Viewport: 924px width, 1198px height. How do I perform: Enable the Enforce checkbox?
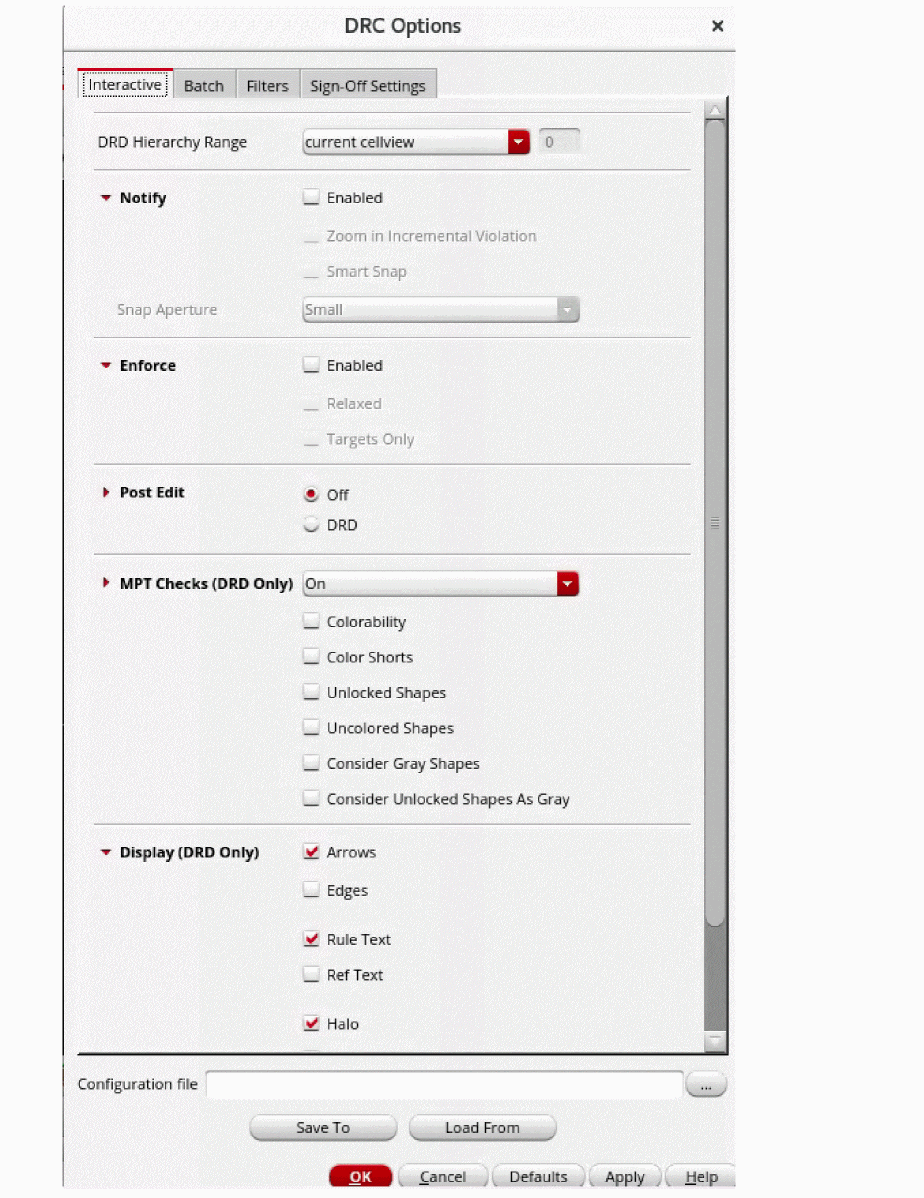coord(311,365)
